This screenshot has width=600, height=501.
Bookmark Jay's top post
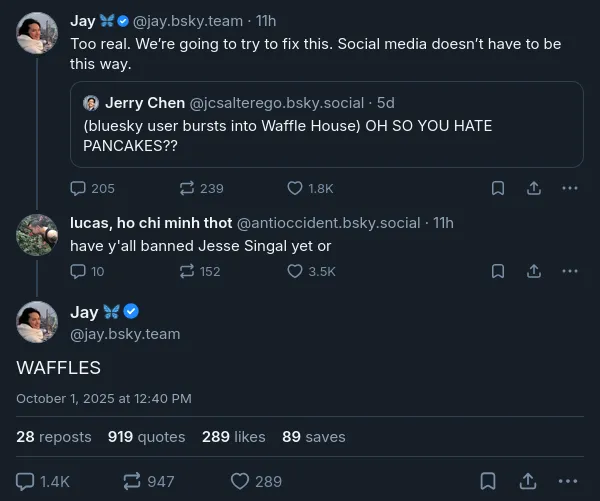498,188
